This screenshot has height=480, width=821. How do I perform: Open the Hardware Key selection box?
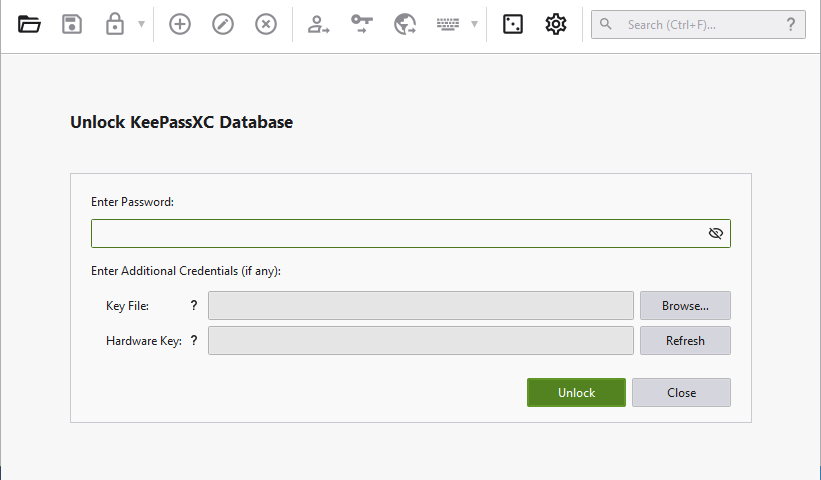tap(421, 341)
